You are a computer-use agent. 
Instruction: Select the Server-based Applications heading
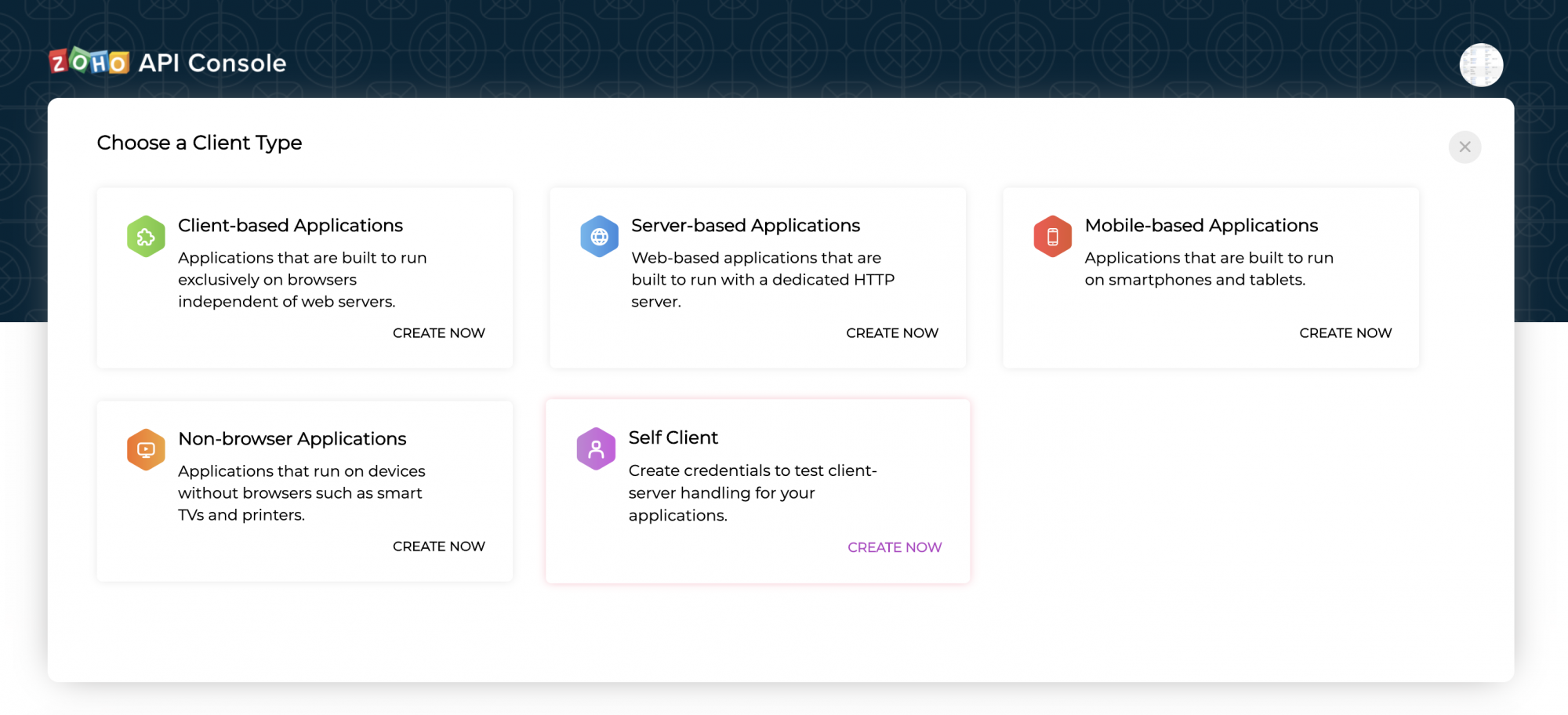coord(745,226)
